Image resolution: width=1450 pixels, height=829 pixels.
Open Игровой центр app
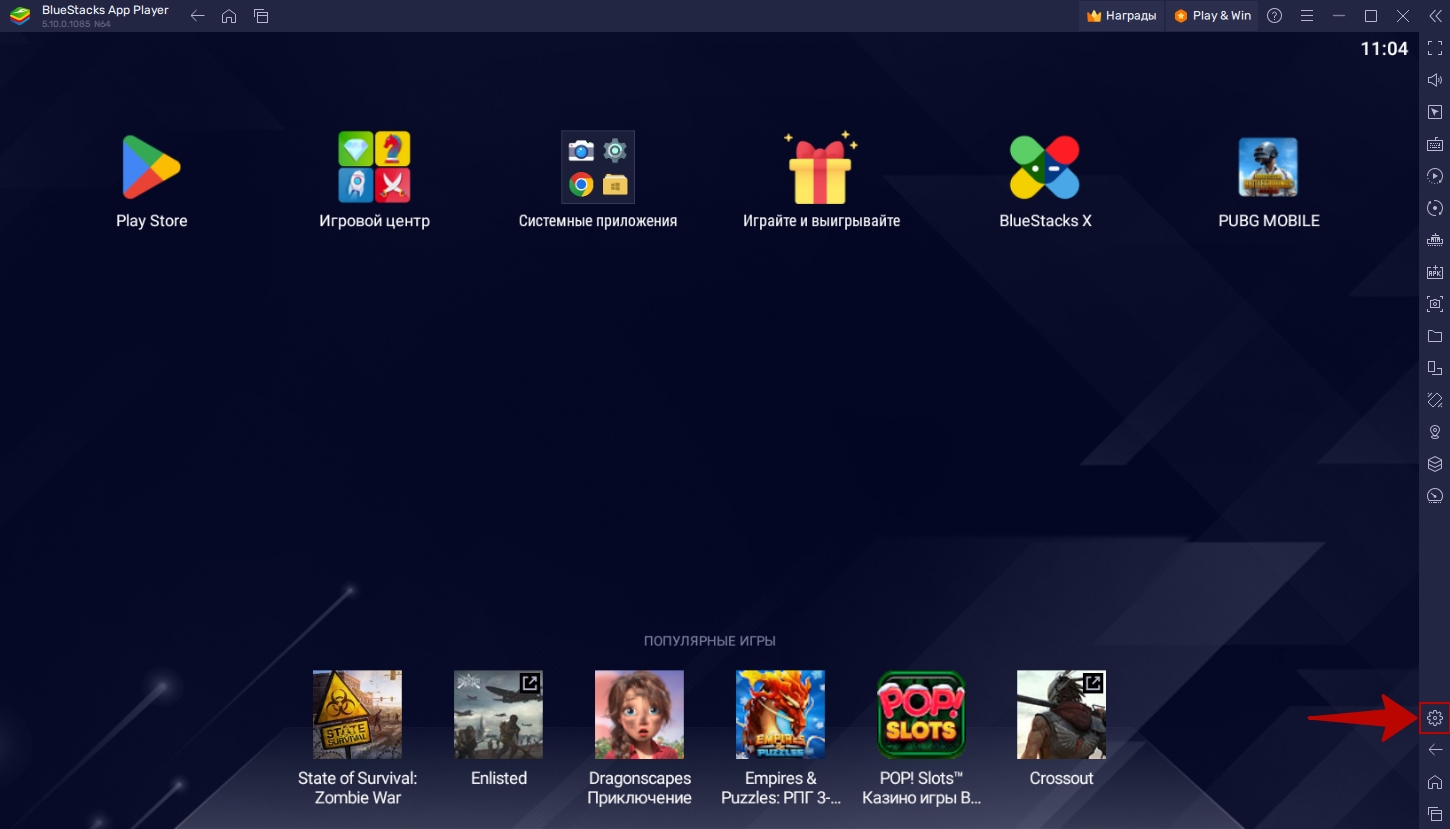[x=374, y=167]
